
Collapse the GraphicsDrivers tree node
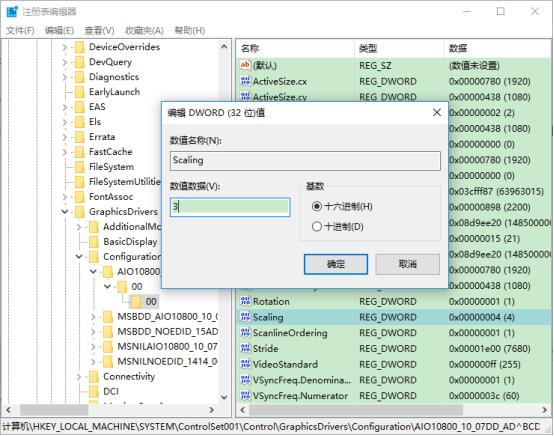pos(65,212)
